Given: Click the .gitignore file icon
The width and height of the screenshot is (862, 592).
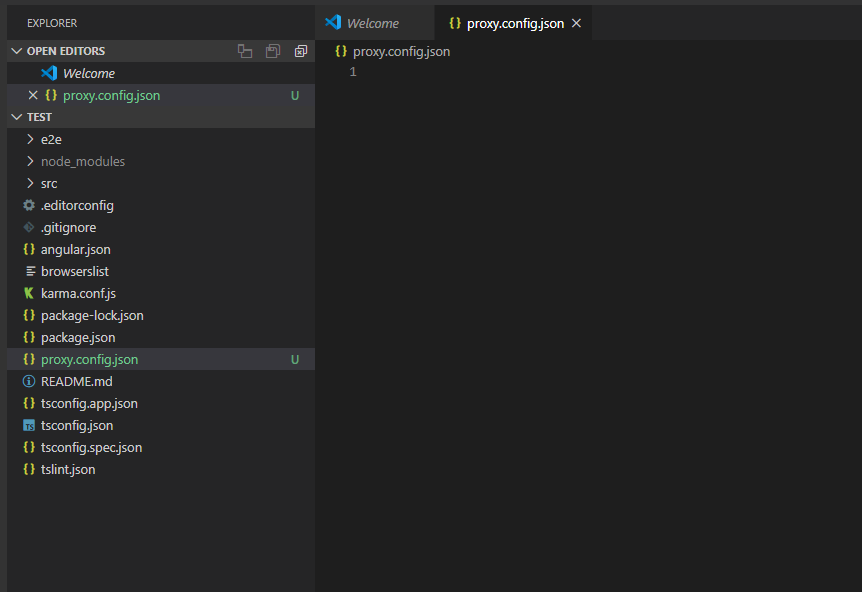Looking at the screenshot, I should (29, 227).
